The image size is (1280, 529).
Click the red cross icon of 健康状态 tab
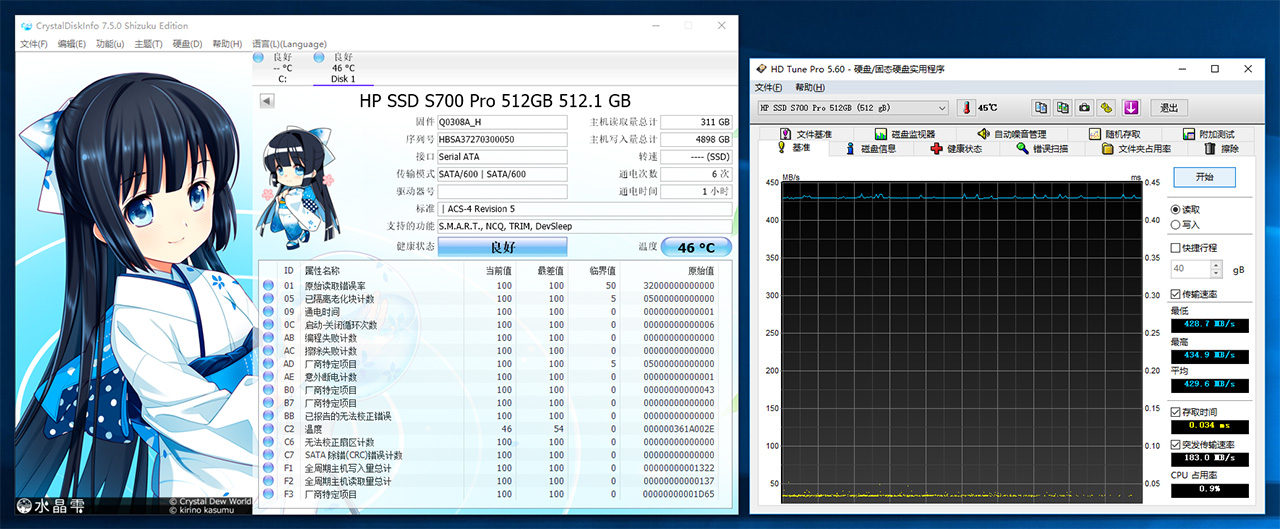tap(936, 148)
